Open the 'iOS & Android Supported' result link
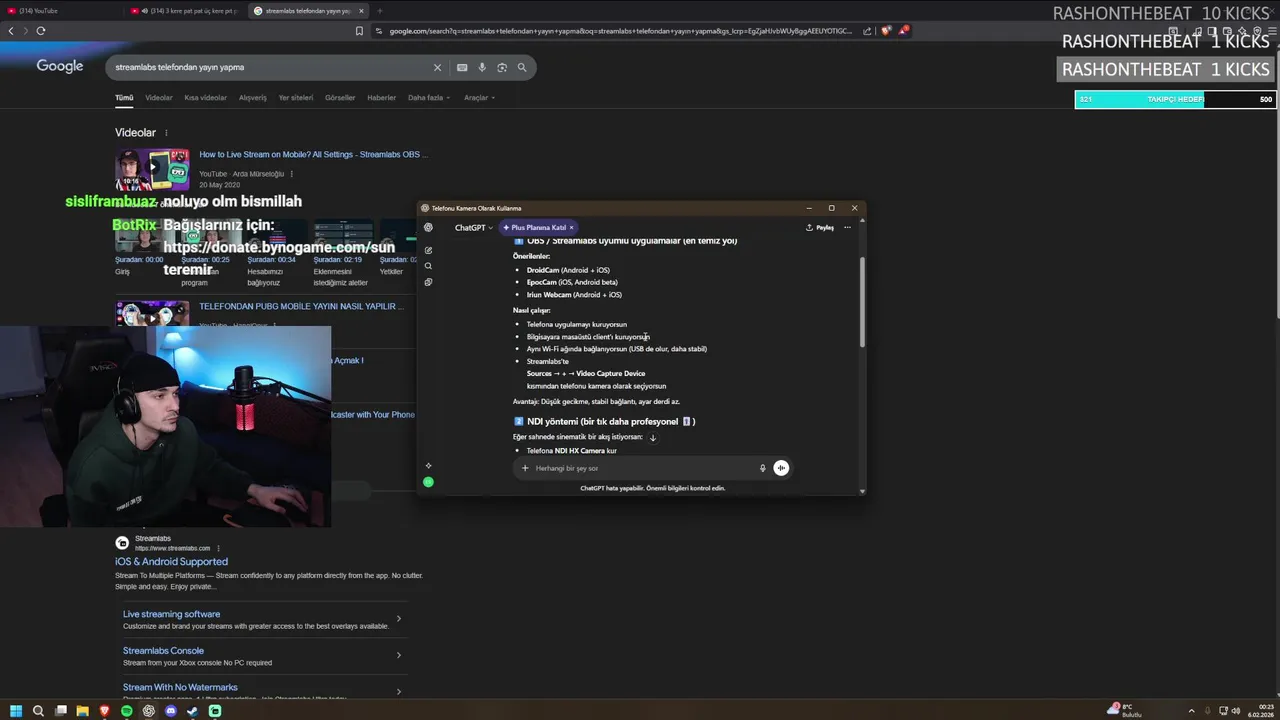The height and width of the screenshot is (720, 1280). click(171, 562)
